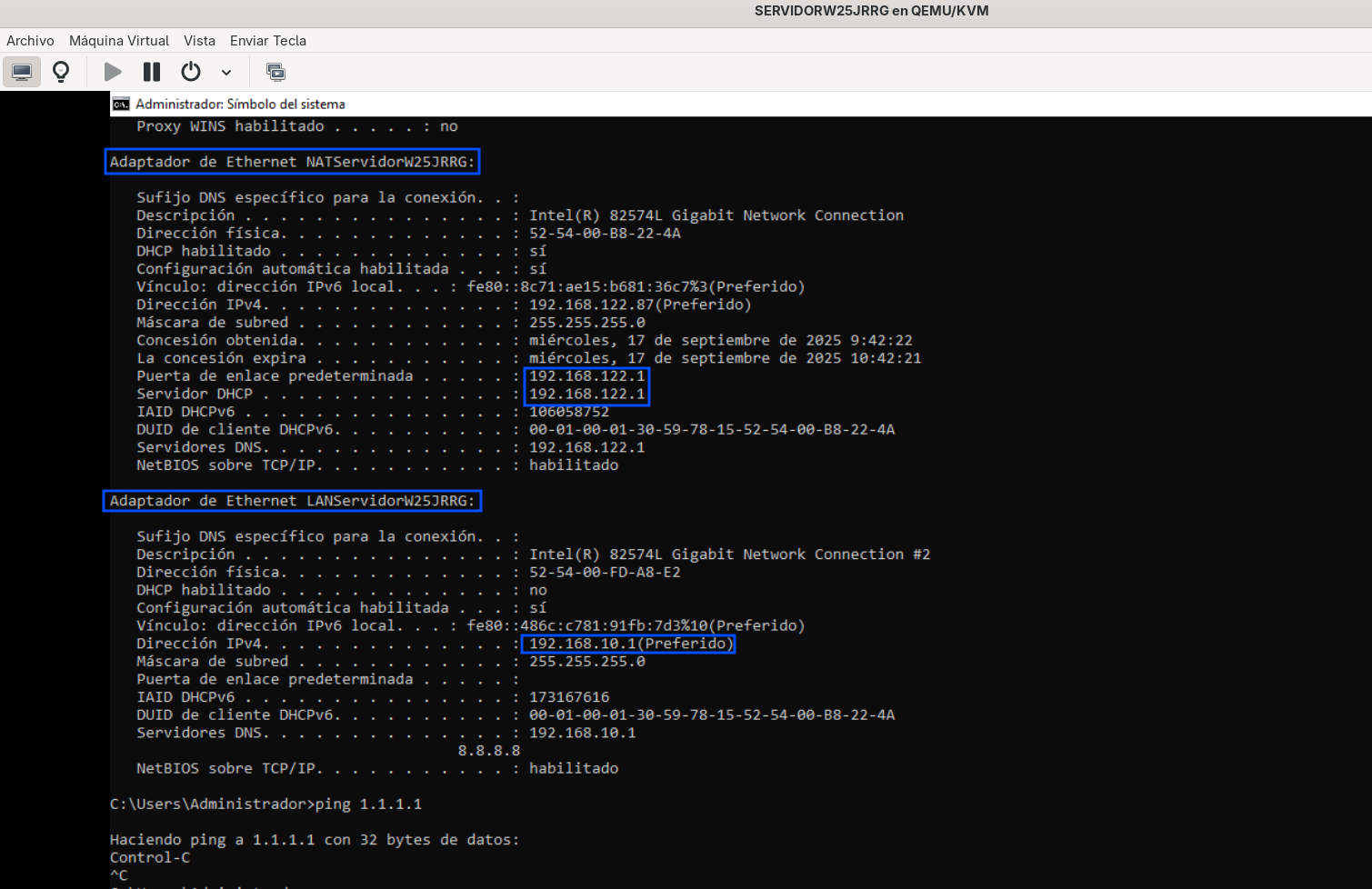Open the Vista menu
Viewport: 1372px width, 889px height.
coord(199,41)
